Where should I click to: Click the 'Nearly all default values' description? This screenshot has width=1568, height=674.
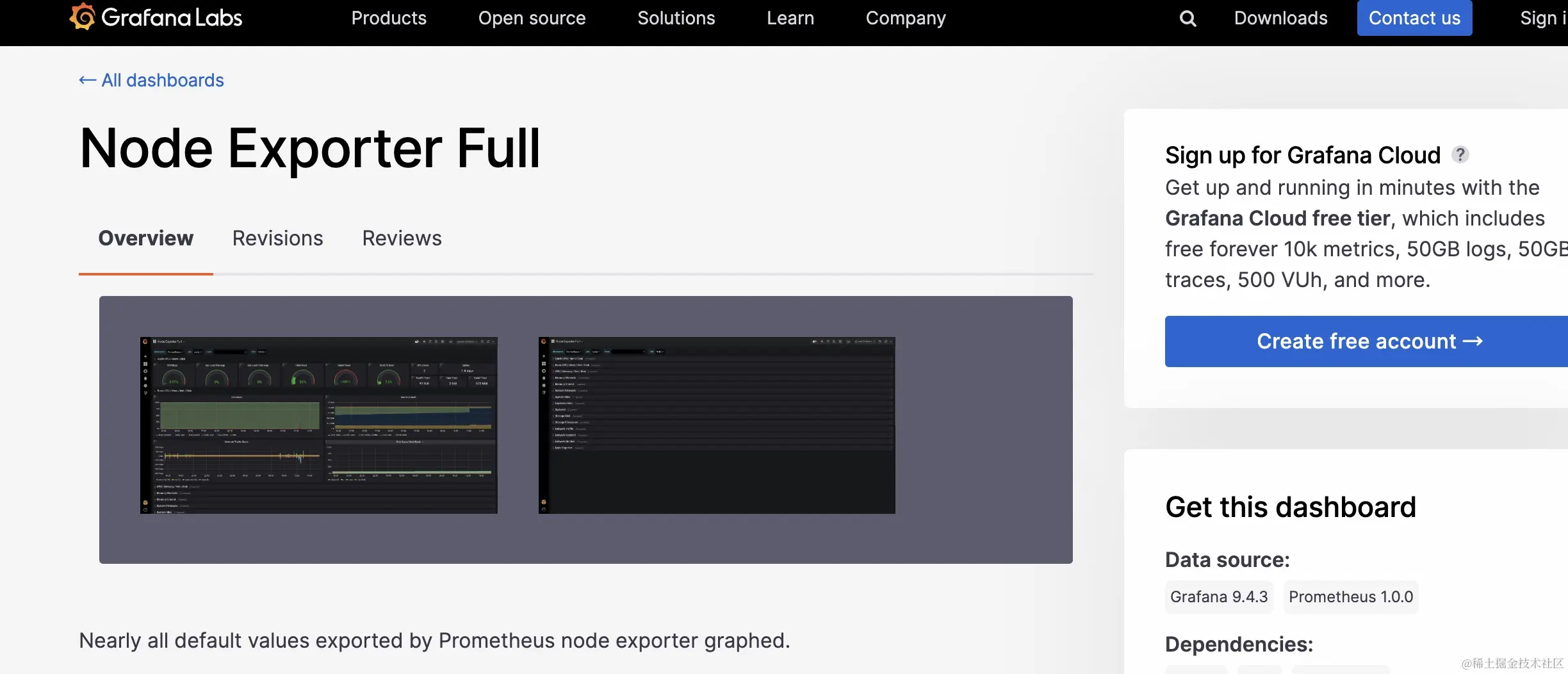point(434,641)
